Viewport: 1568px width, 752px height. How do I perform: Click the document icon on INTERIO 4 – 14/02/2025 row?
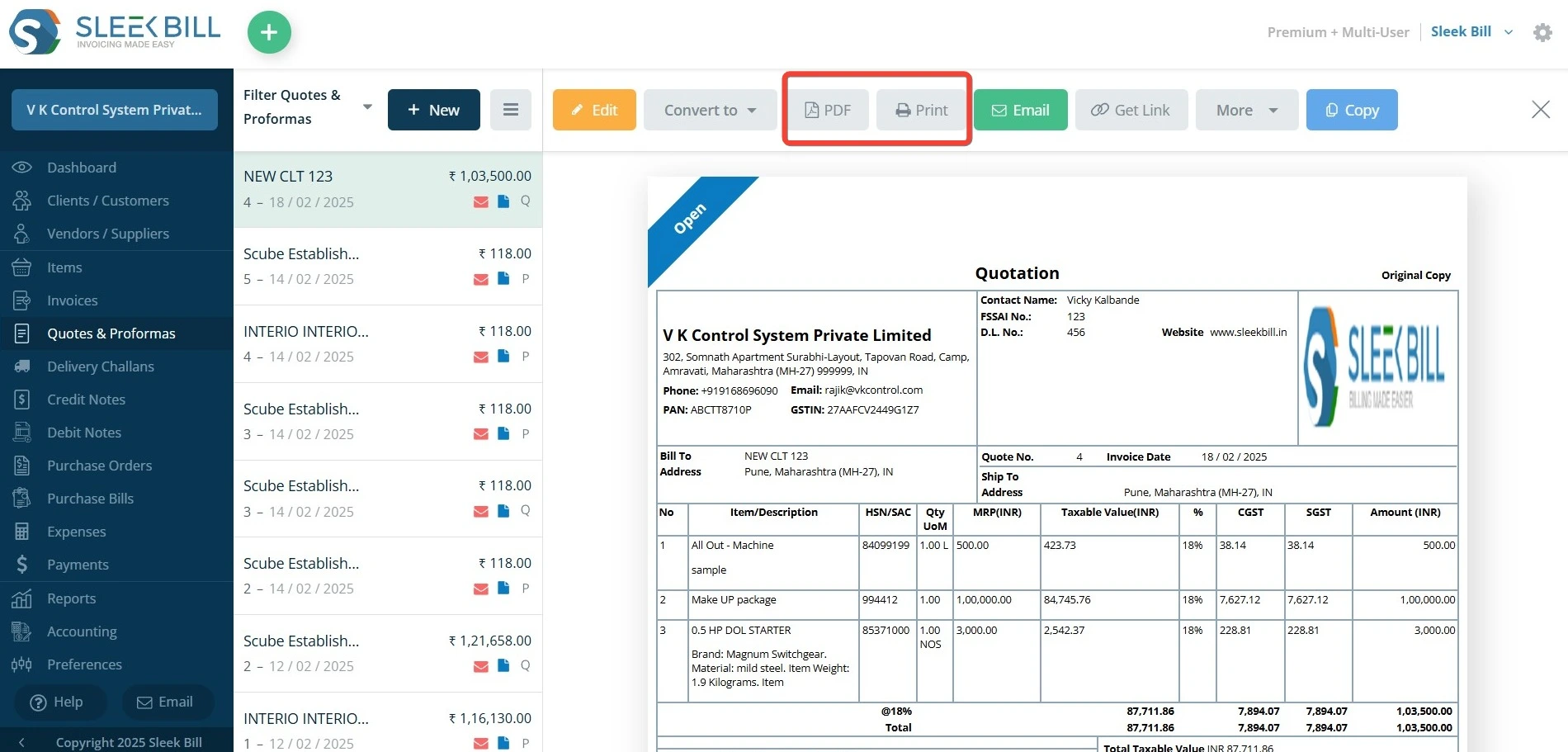tap(503, 357)
